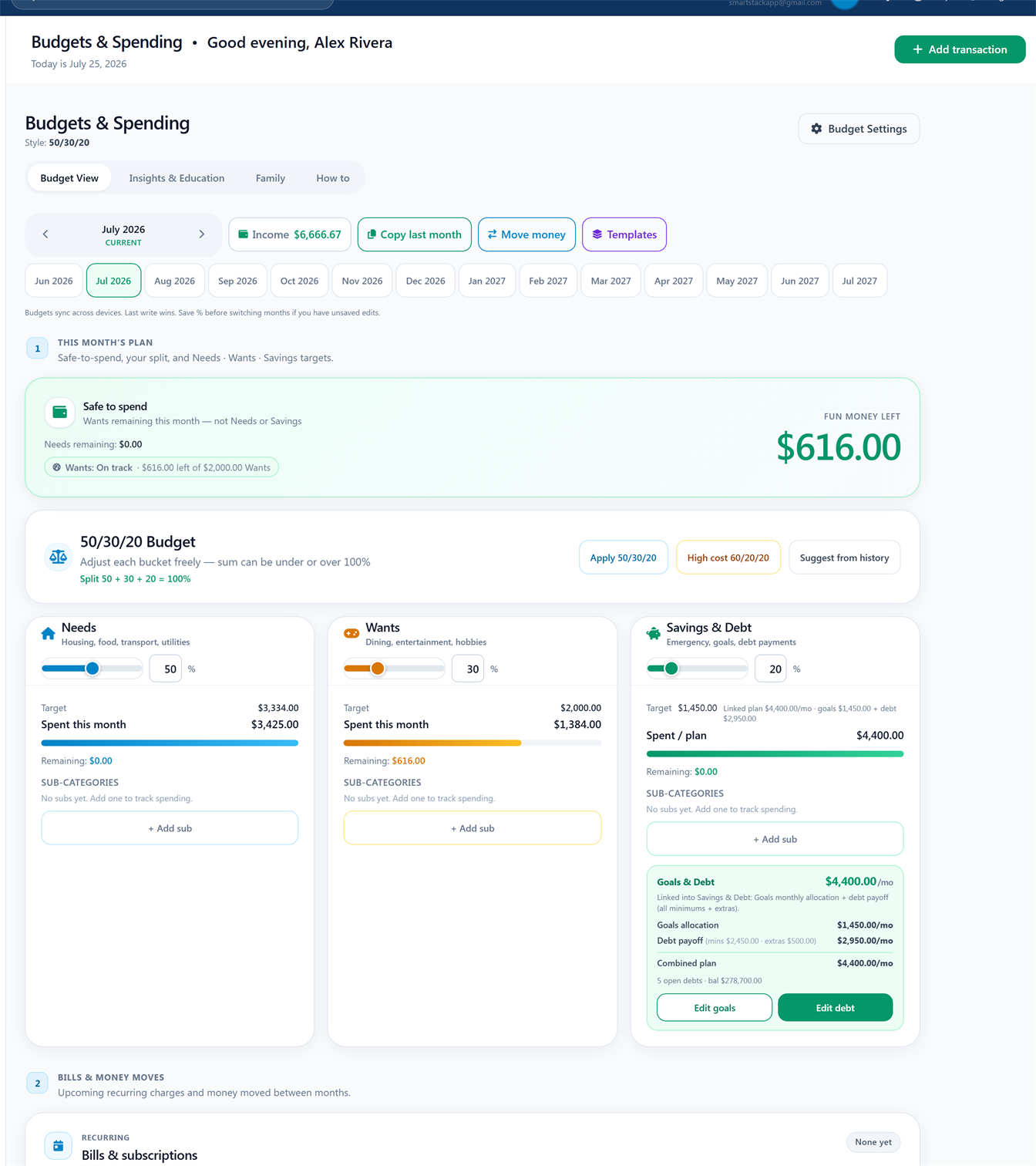
Task: Click the Needs house icon
Action: point(48,634)
